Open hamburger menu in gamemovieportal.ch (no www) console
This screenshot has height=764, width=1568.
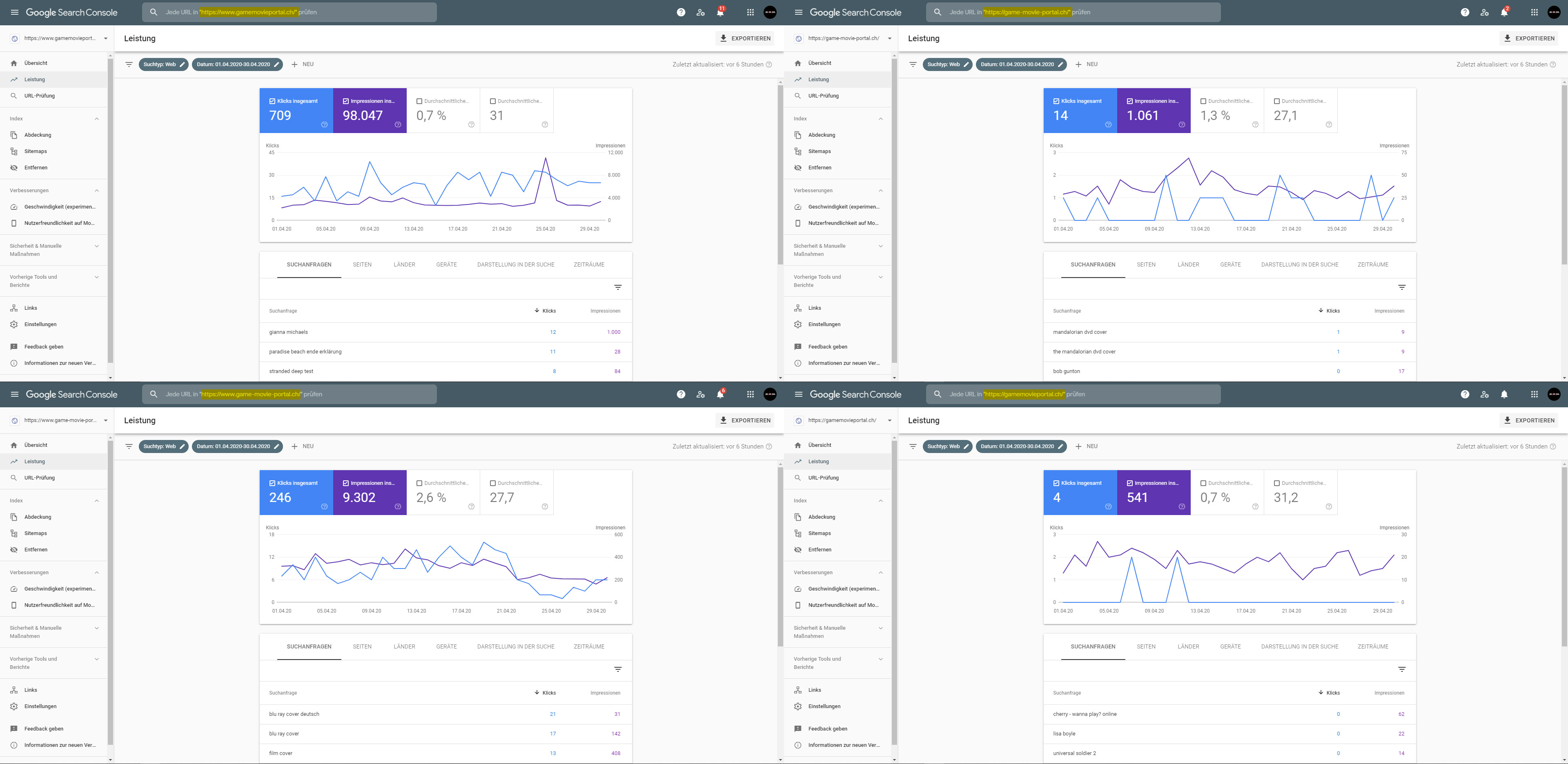point(799,394)
